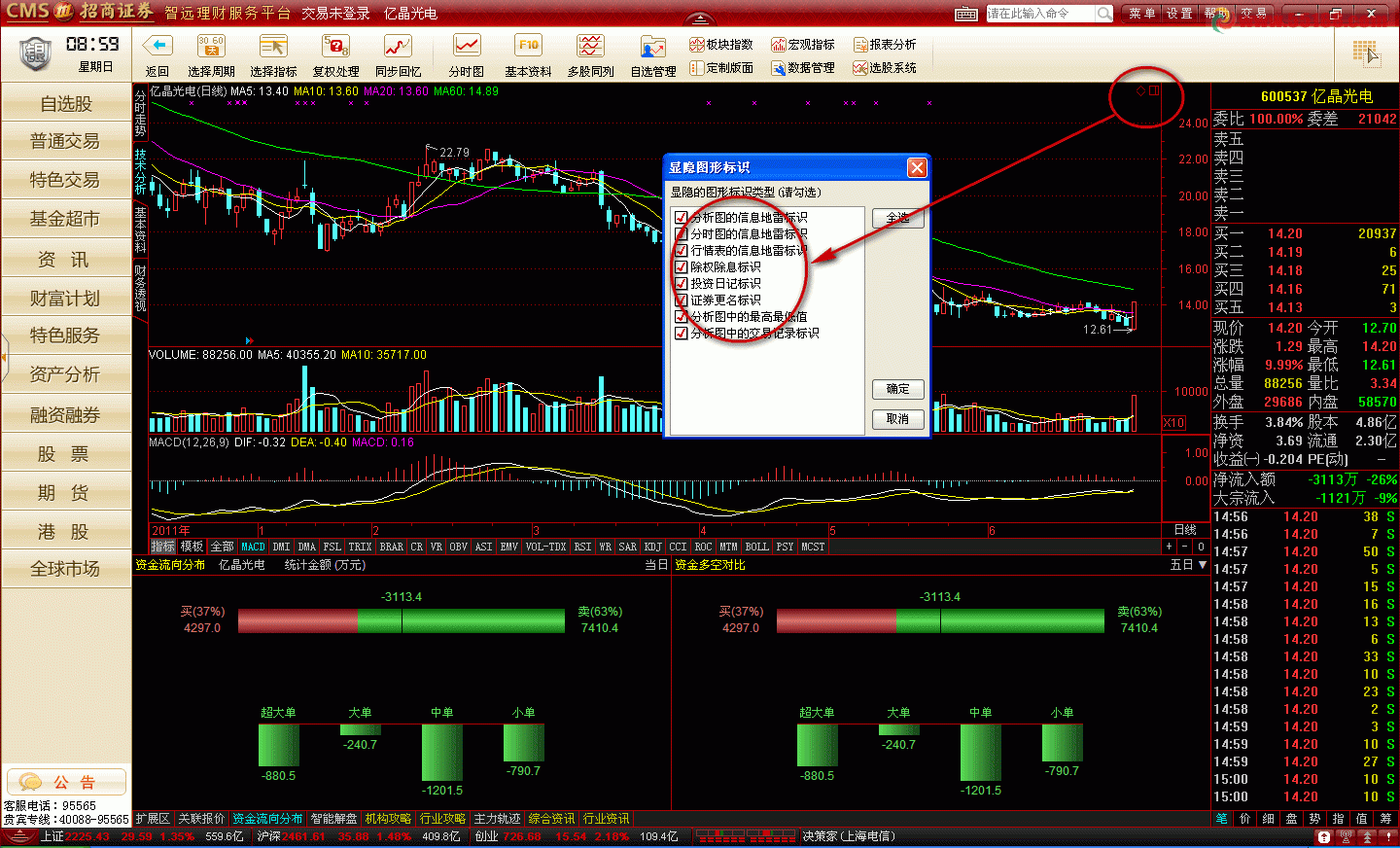The image size is (1400, 848).
Task: Switch to 智能解盘 bottom tab
Action: pos(333,819)
